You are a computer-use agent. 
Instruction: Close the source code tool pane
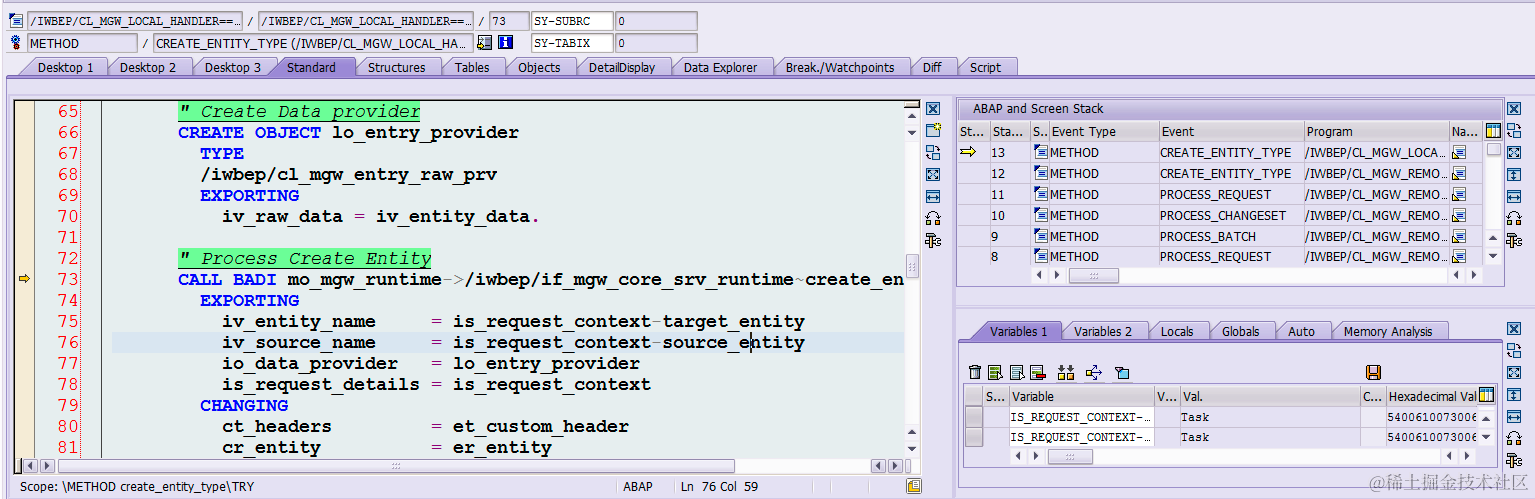tap(932, 109)
